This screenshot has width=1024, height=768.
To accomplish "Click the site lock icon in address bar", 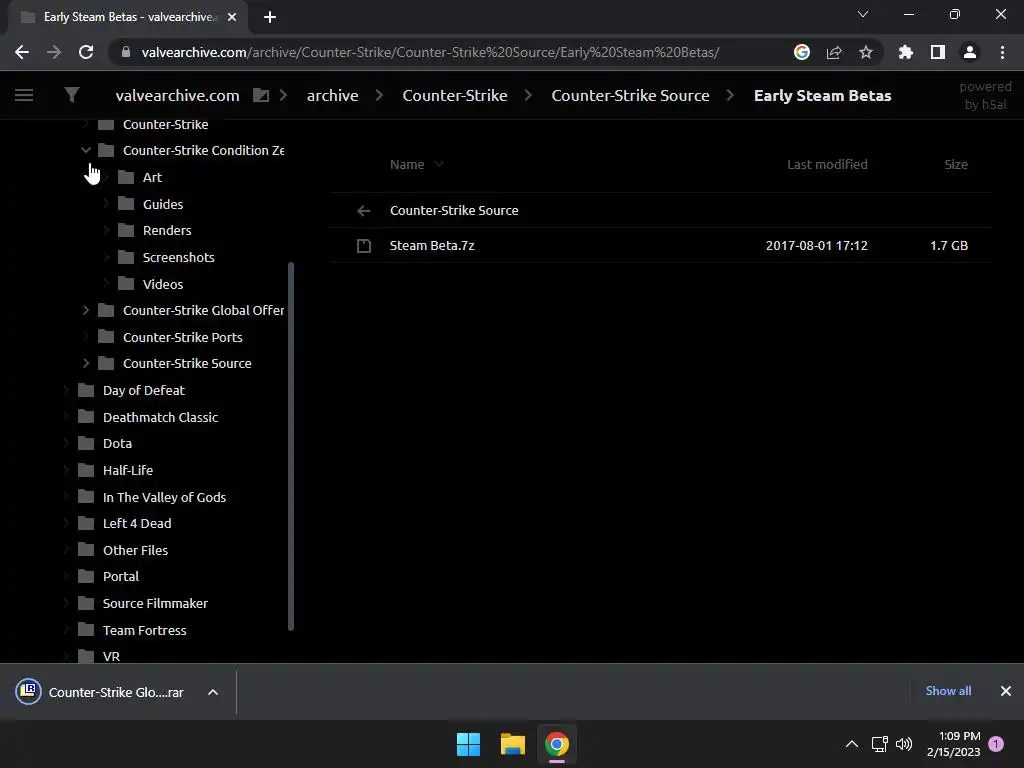I will tap(126, 52).
